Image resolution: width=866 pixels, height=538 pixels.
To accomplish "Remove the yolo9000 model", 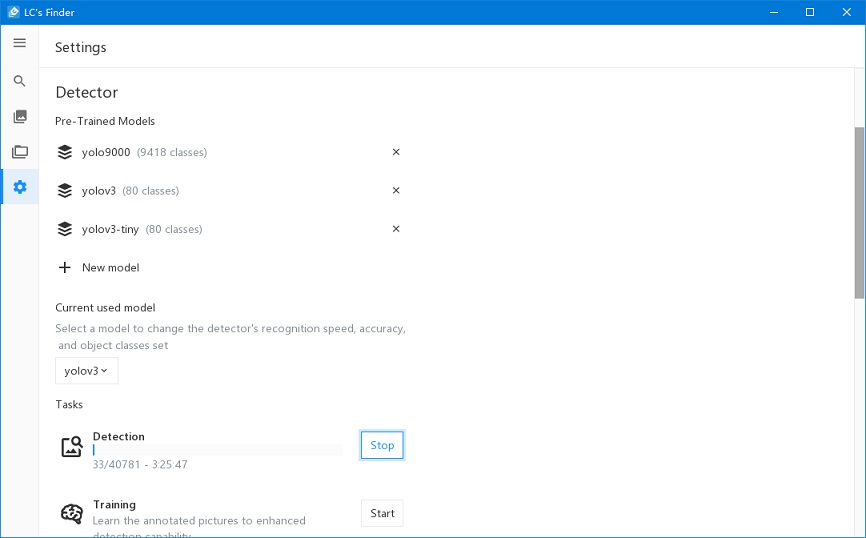I will pyautogui.click(x=396, y=152).
